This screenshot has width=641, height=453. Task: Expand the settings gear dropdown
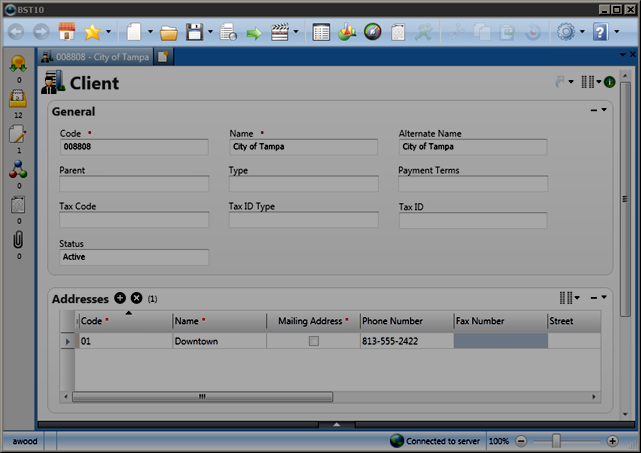coord(582,32)
